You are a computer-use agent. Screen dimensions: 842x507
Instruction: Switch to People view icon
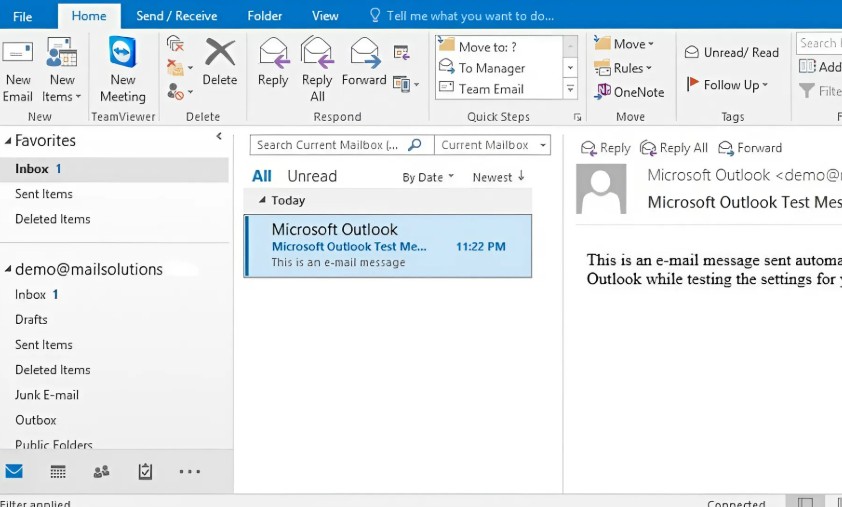101,472
